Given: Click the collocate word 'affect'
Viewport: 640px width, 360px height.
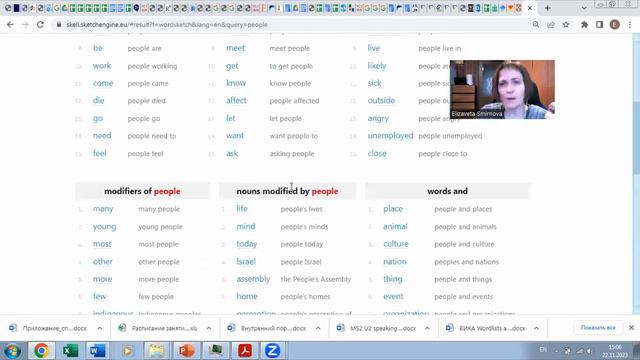Looking at the screenshot, I should point(236,100).
